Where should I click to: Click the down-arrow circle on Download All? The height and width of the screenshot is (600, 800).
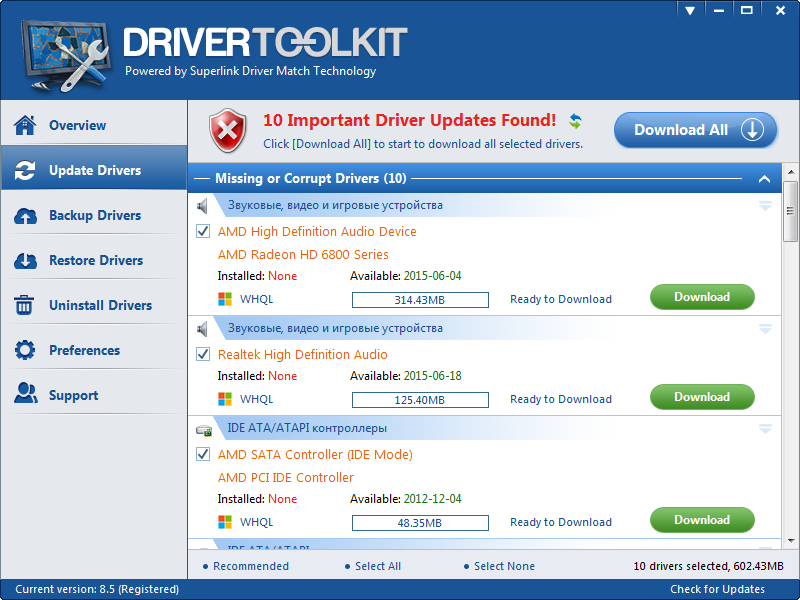click(x=753, y=130)
